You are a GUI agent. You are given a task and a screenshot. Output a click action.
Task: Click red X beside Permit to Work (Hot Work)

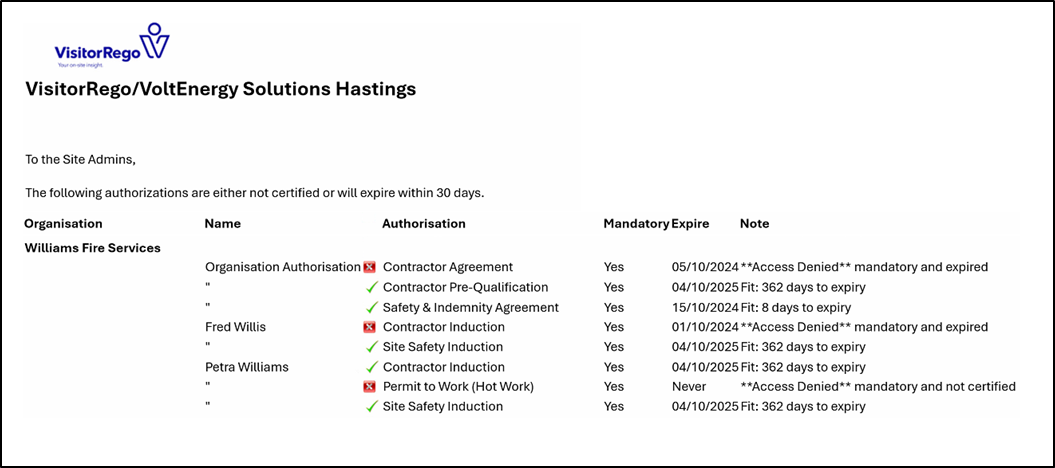[369, 387]
